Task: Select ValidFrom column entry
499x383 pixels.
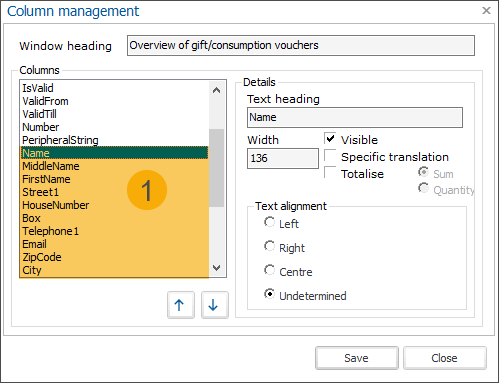Action: 114,101
